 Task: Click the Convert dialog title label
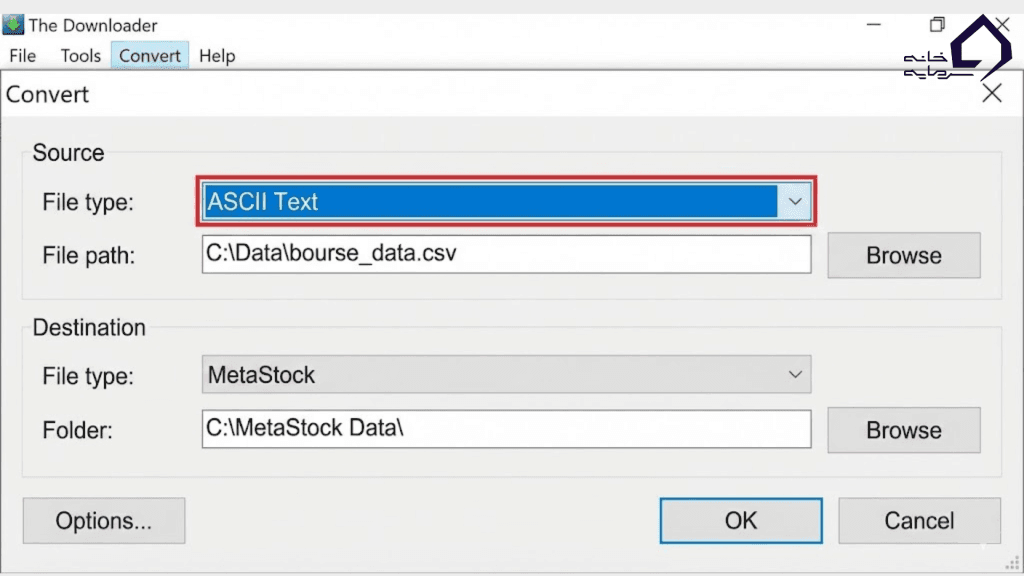48,95
